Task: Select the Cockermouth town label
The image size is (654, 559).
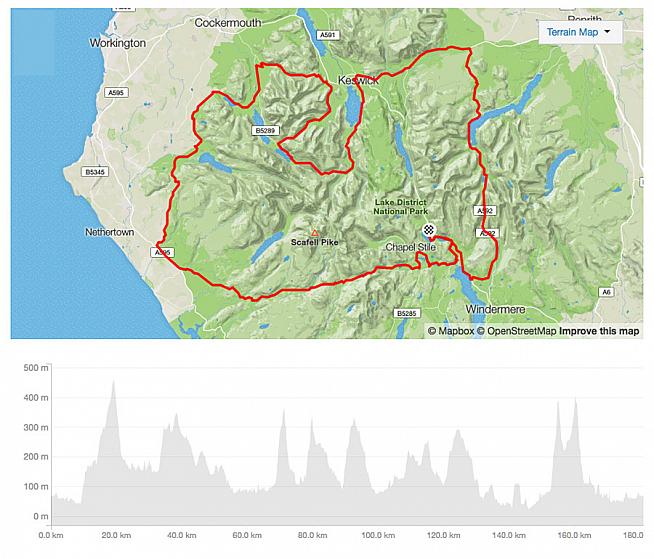Action: (227, 22)
